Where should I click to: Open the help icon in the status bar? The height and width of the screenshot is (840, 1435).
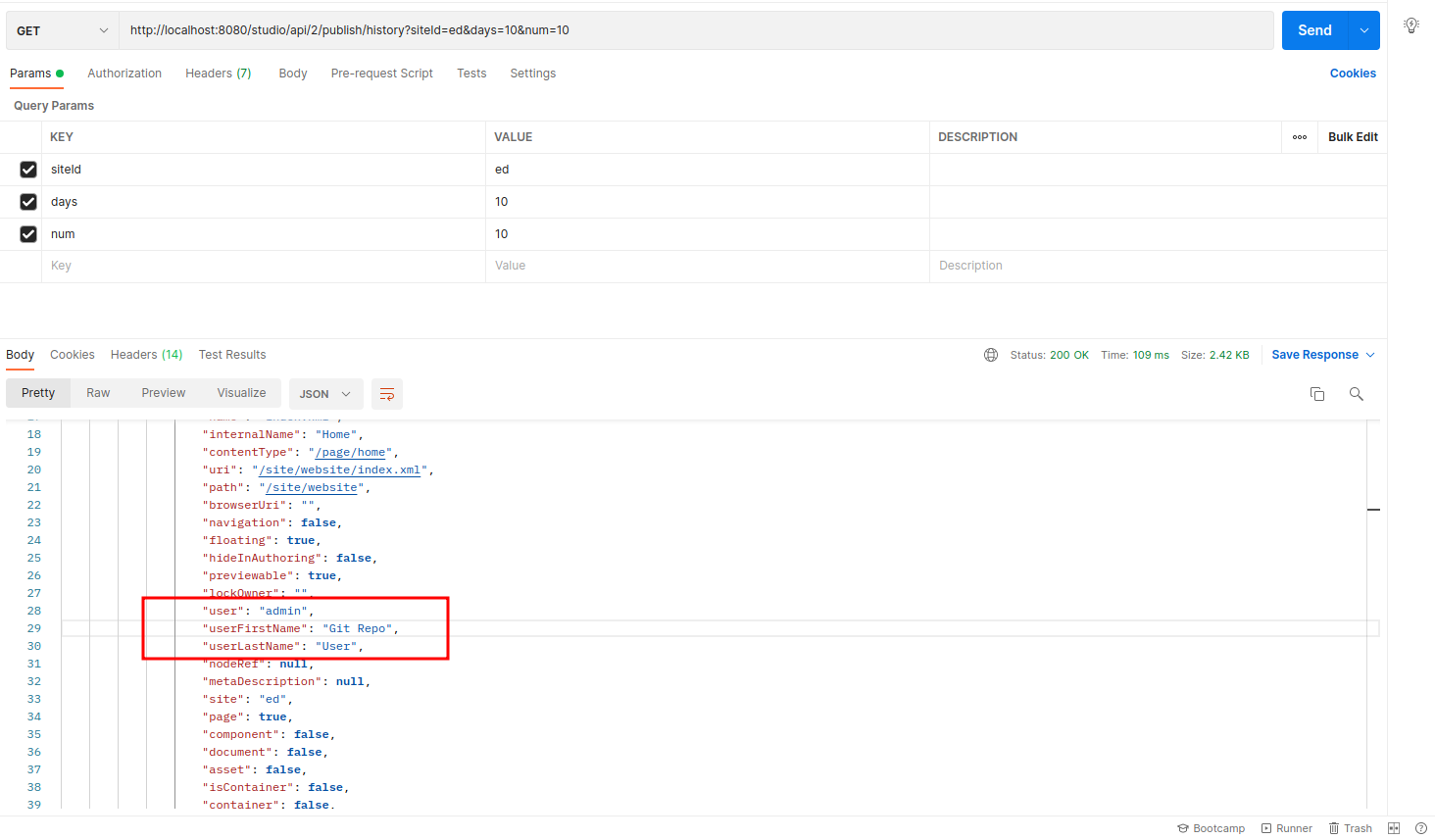1422,828
